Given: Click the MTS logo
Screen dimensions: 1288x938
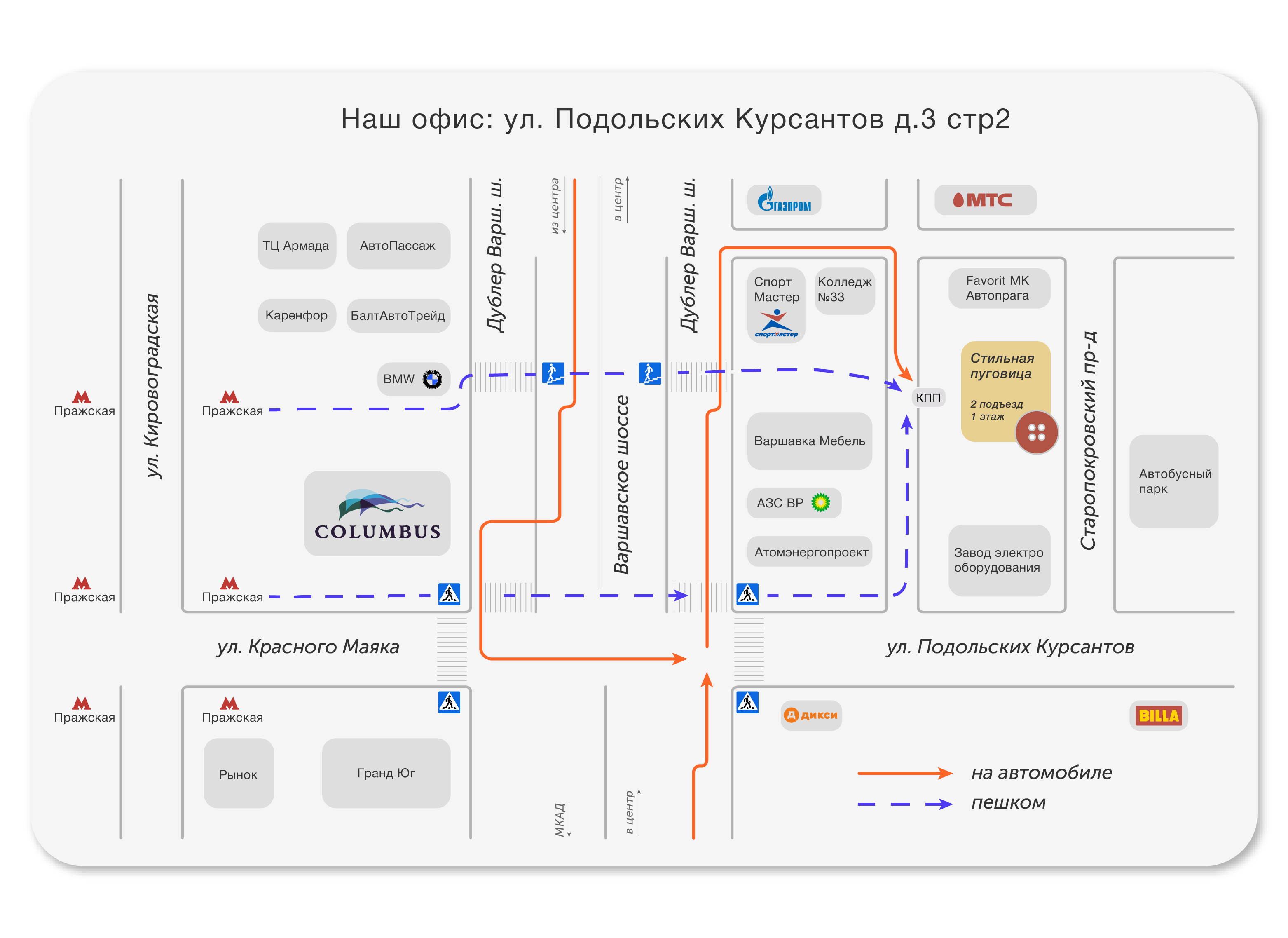Looking at the screenshot, I should pyautogui.click(x=982, y=200).
